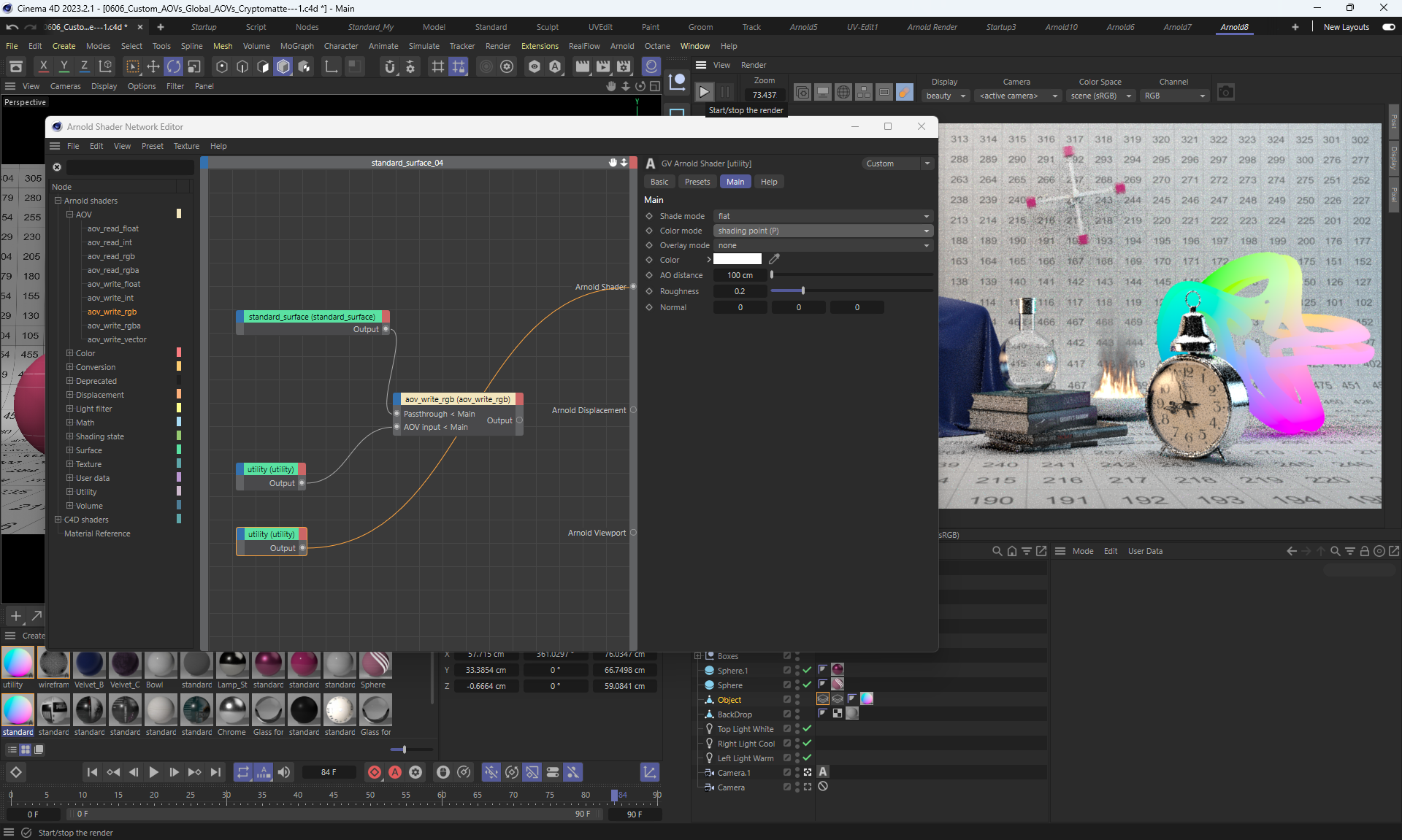This screenshot has width=1402, height=840.
Task: Expand the Displacement shader group
Action: point(70,395)
